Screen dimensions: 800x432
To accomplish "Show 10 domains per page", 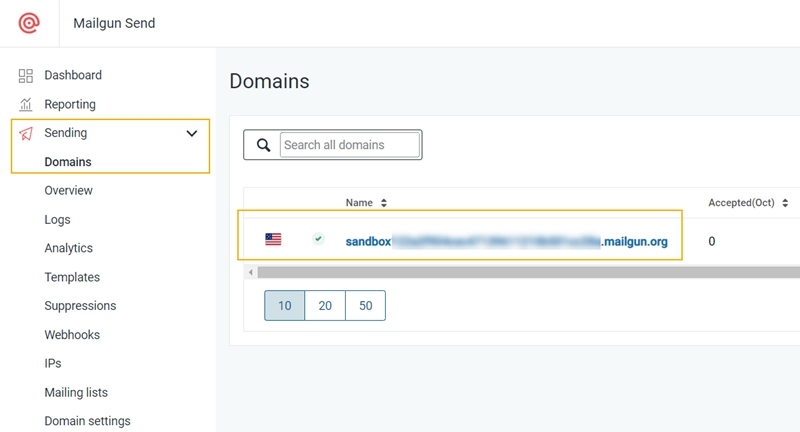I will 285,306.
